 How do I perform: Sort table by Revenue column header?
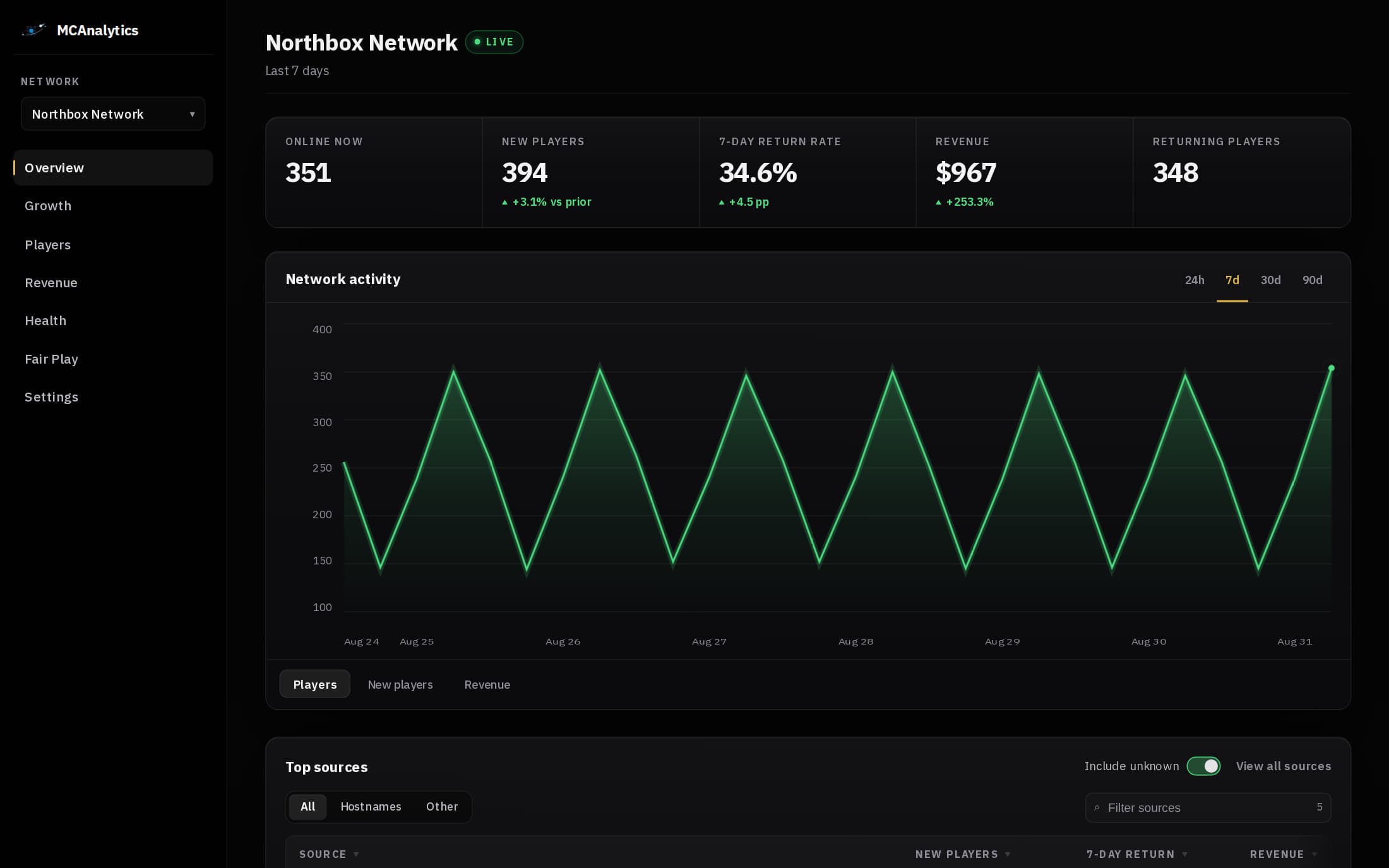point(1284,854)
